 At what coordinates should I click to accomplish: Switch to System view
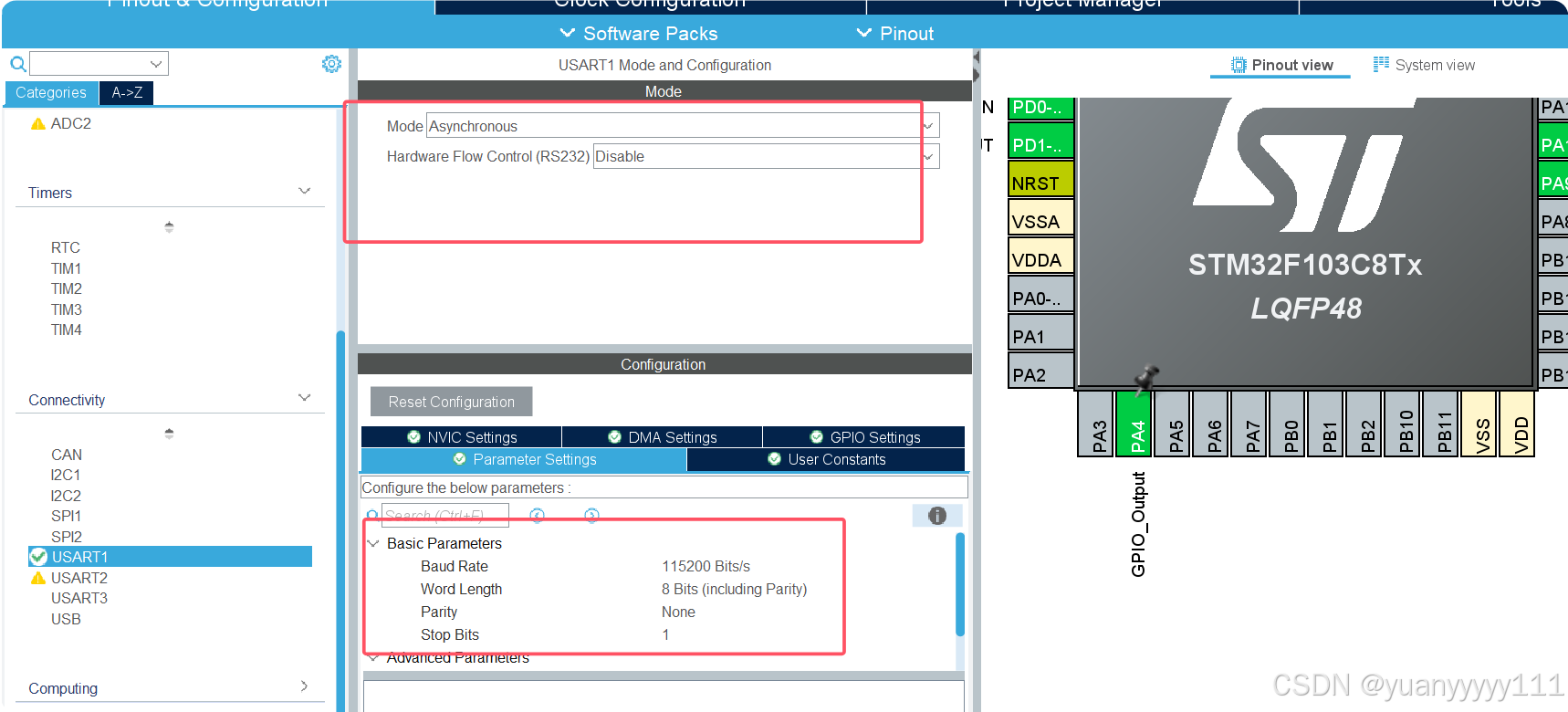coord(1424,65)
